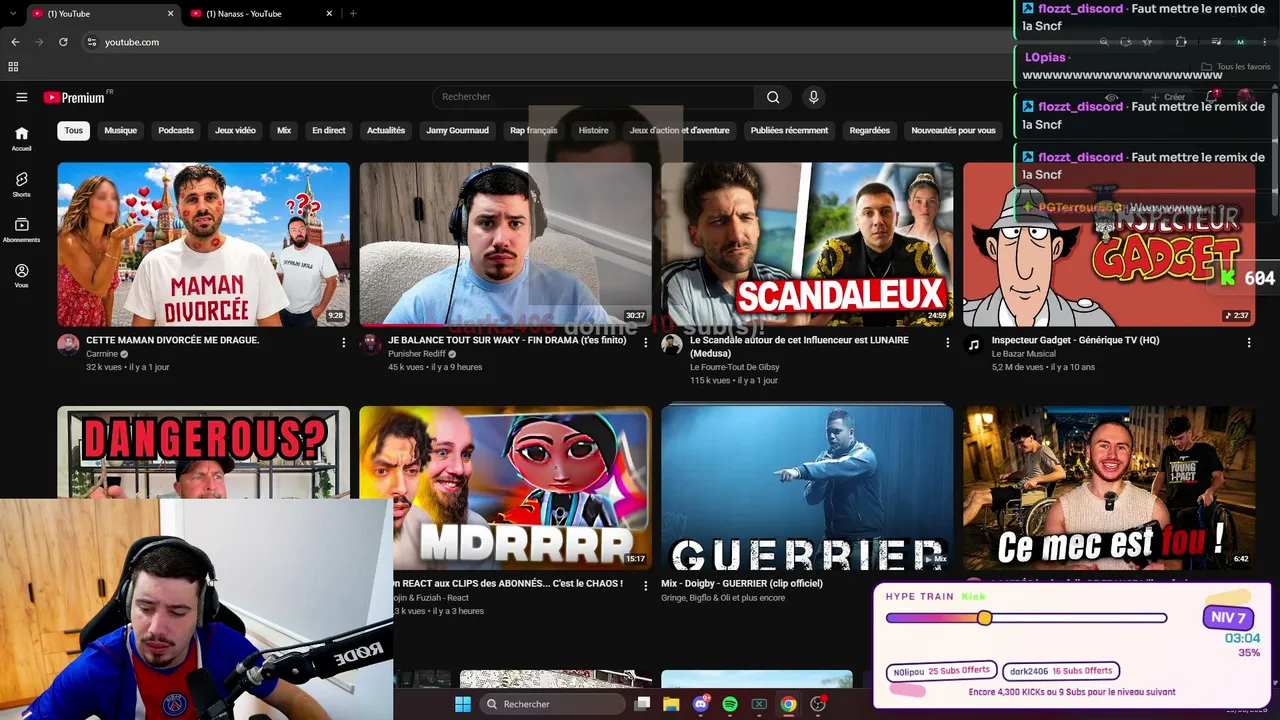Image resolution: width=1280 pixels, height=720 pixels.
Task: Open Shorts in the YouTube sidebar
Action: [21, 184]
